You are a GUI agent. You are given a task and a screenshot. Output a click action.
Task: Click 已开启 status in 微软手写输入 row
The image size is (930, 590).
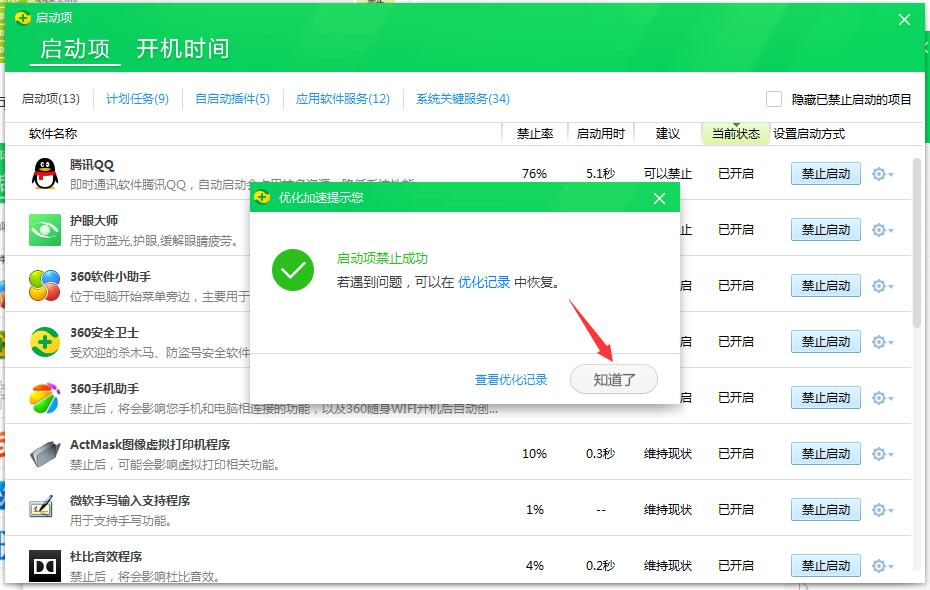click(736, 510)
